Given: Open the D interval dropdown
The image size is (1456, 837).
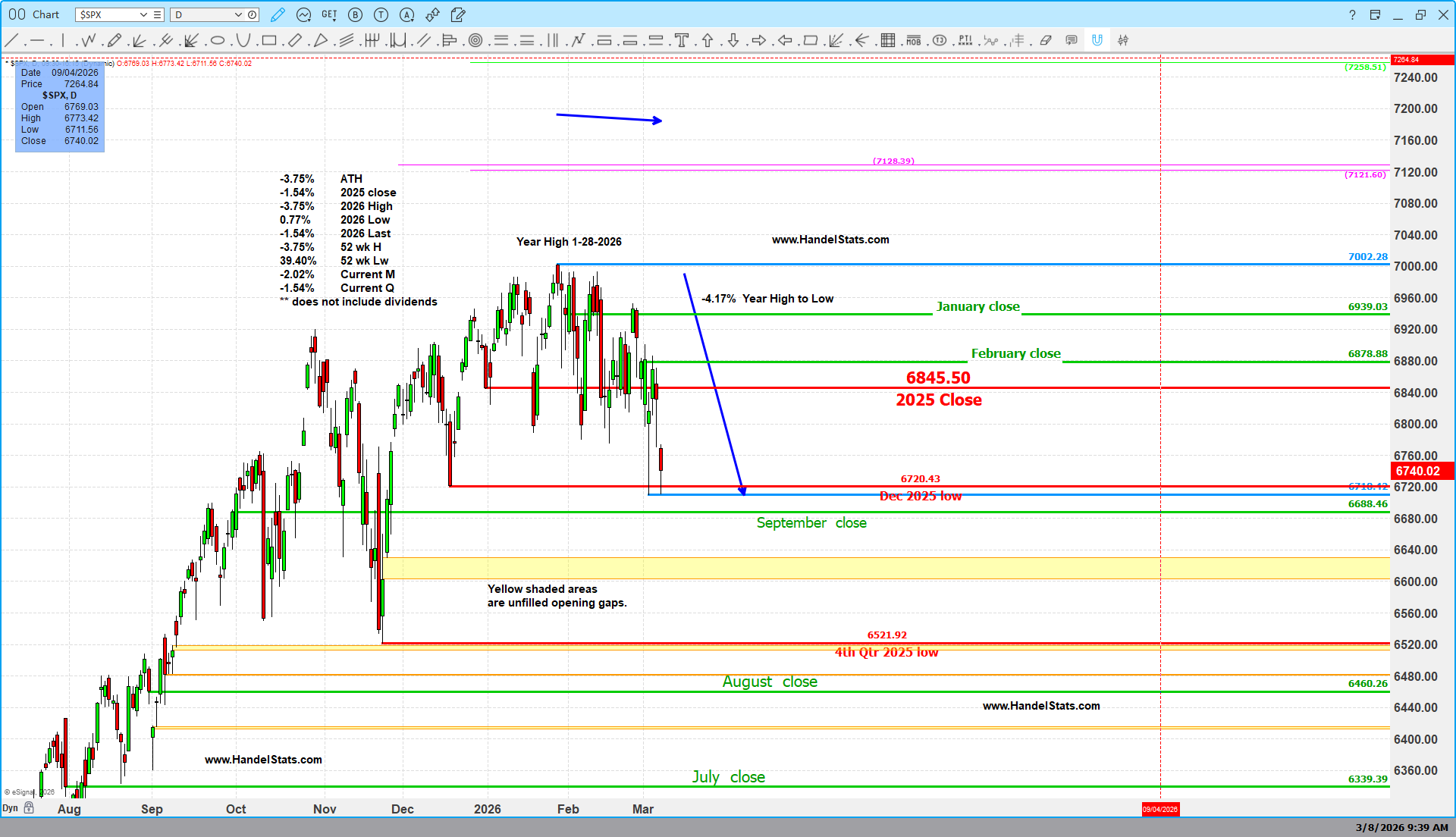Looking at the screenshot, I should tap(237, 14).
